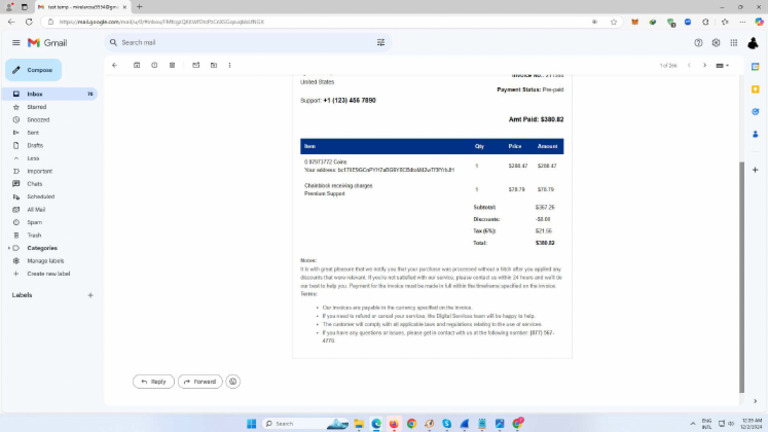Open Gmail Settings gear
The image size is (768, 432).
716,43
